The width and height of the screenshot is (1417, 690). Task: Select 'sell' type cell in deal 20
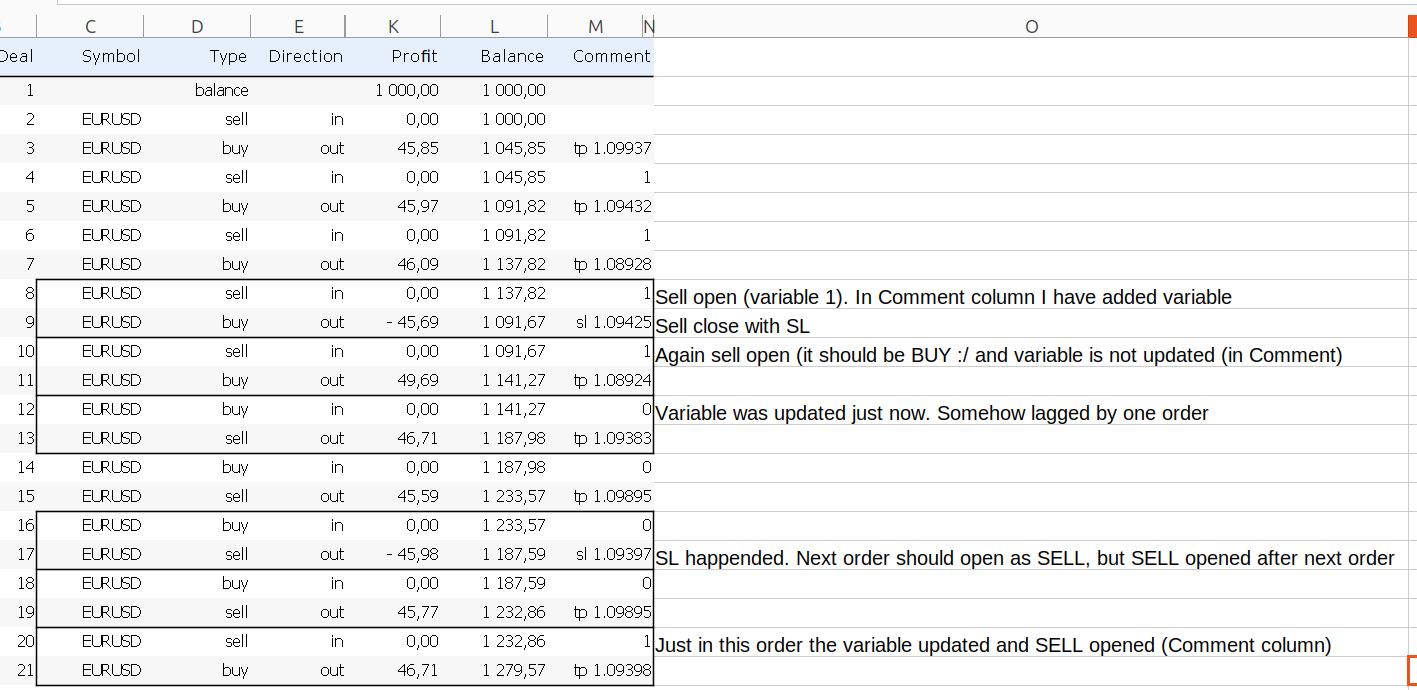[236, 641]
